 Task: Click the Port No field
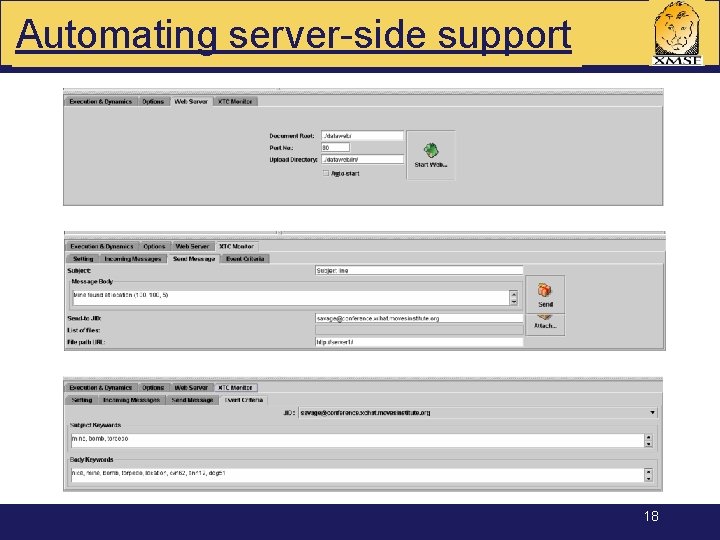point(335,147)
